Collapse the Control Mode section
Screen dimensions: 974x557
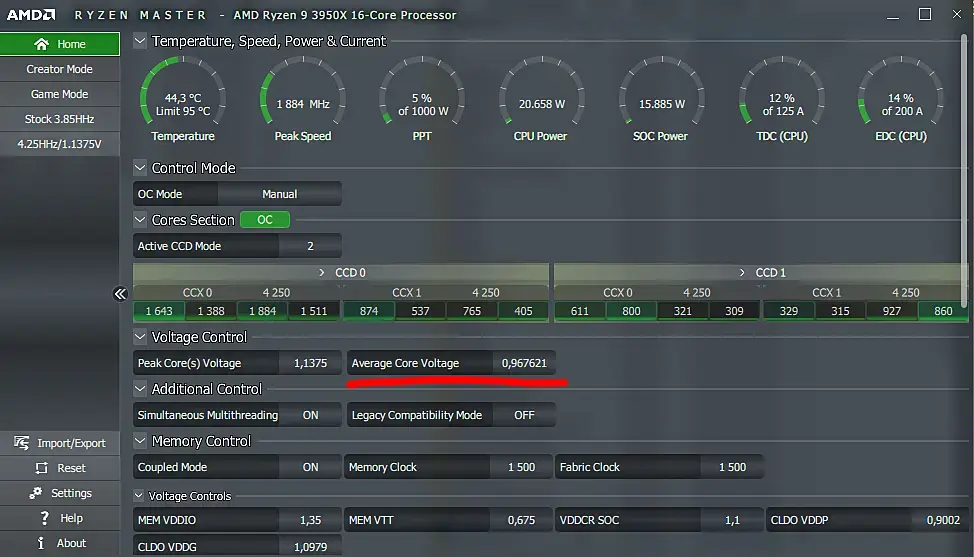click(140, 168)
